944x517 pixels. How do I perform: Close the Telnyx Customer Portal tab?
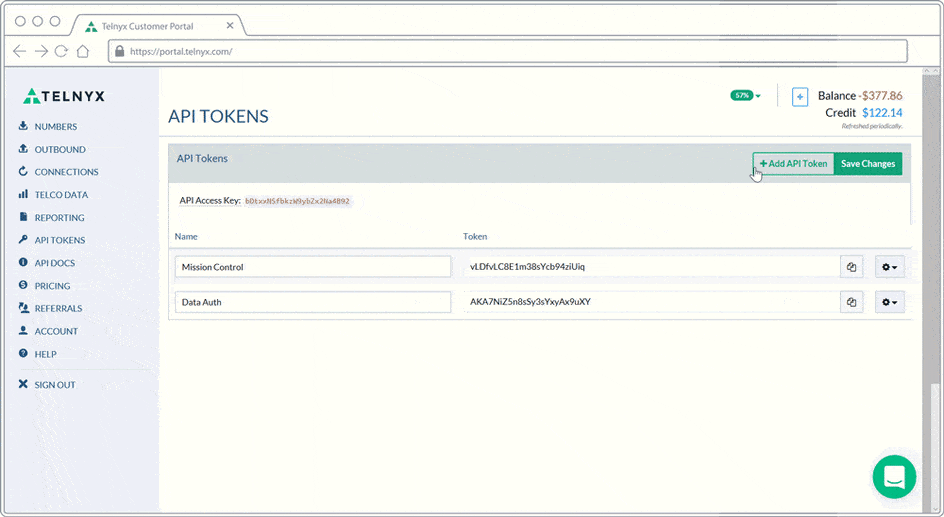tap(230, 26)
